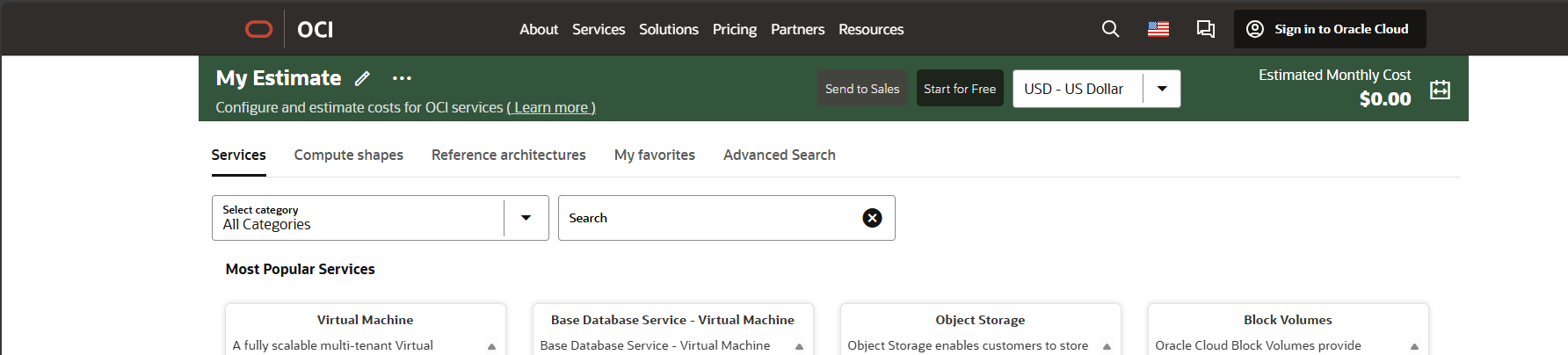
Task: Open the Select category dropdown
Action: point(526,218)
